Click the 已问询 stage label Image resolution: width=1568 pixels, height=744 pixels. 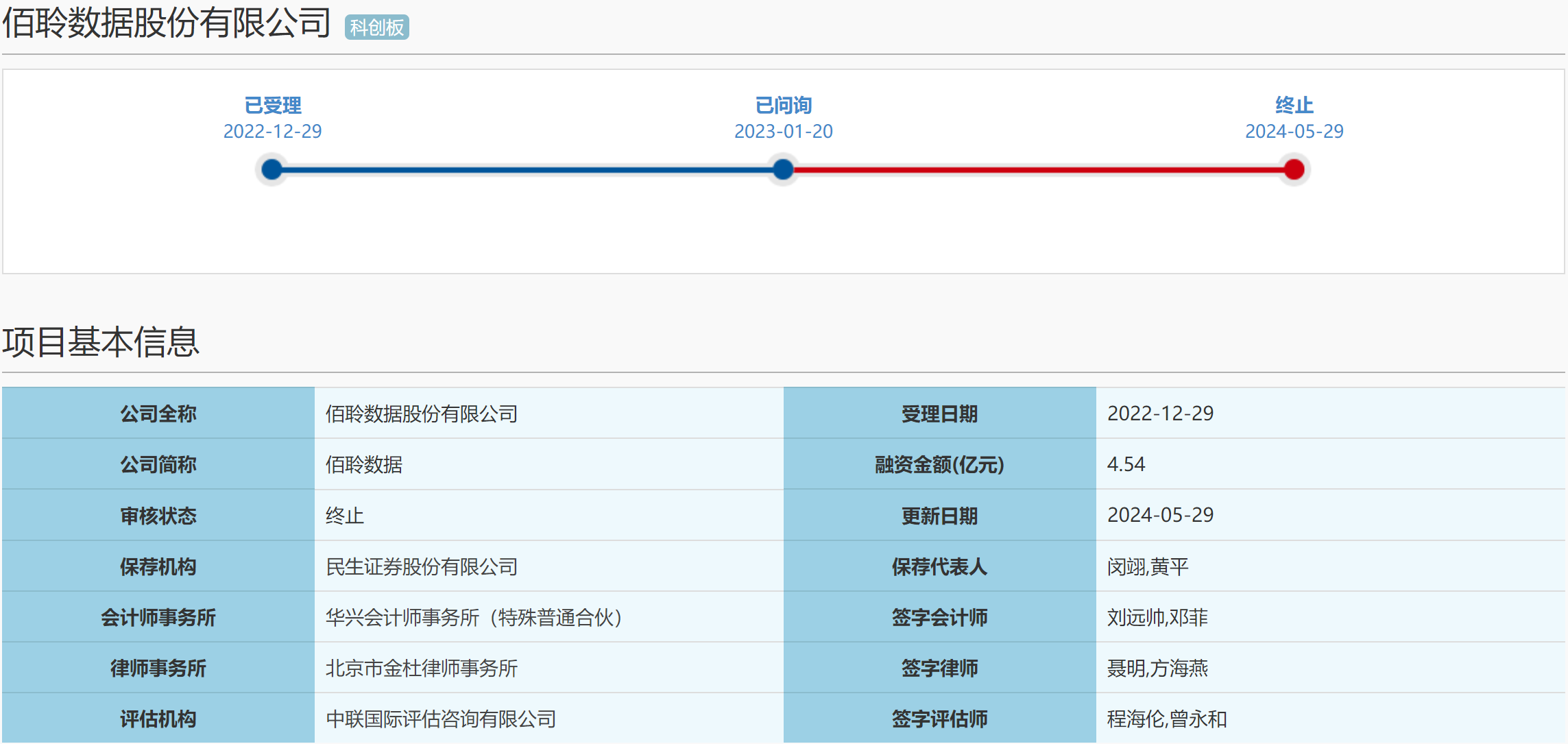(x=783, y=105)
